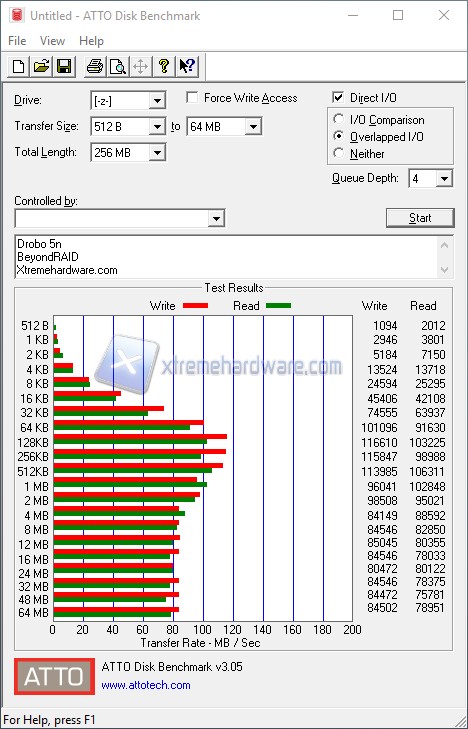Screen dimensions: 468x729
Task: Save results with the floppy disk icon
Action: click(x=64, y=66)
